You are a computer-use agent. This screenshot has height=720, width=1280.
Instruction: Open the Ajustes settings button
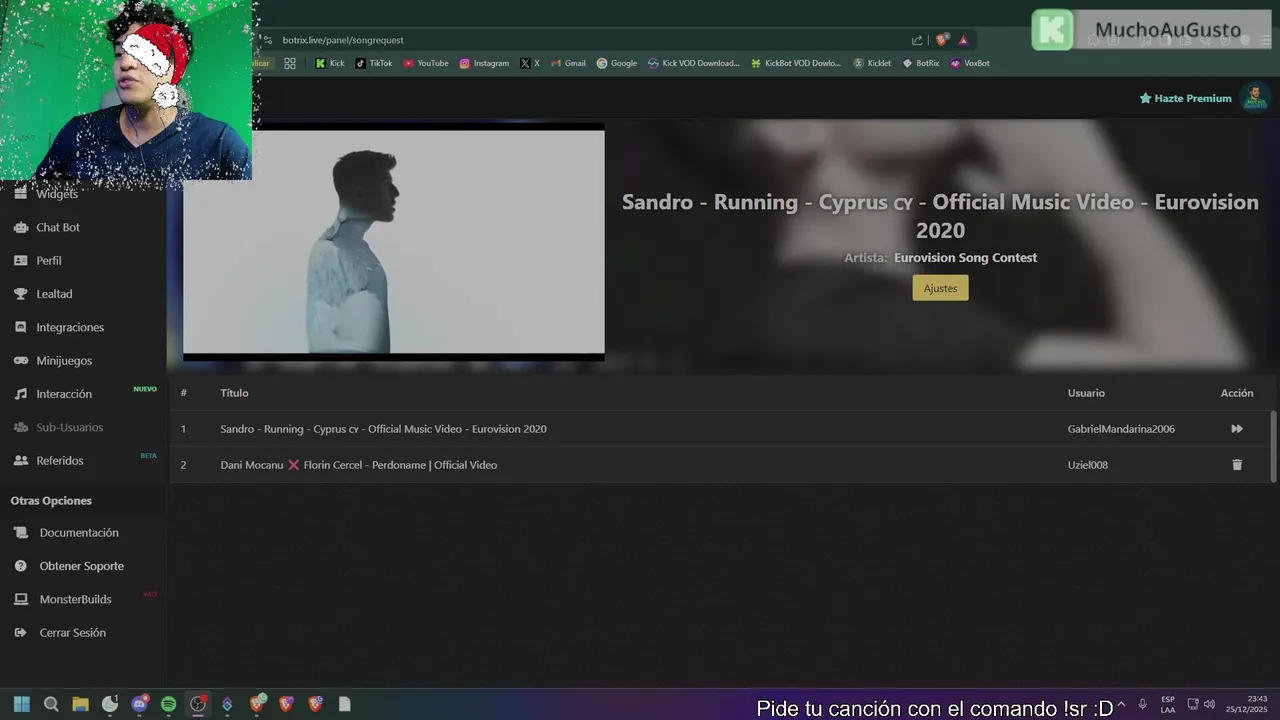tap(940, 288)
